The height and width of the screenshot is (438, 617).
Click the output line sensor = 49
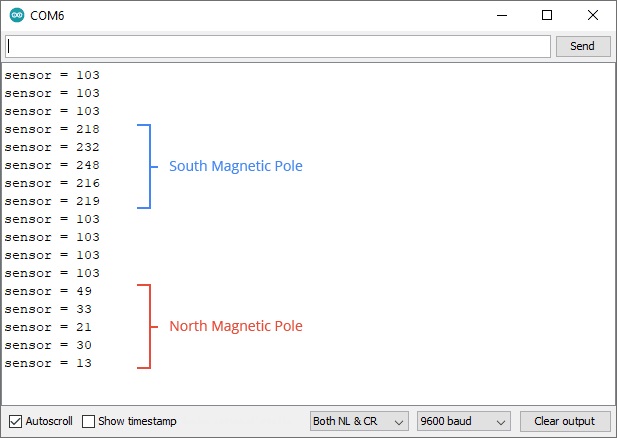click(48, 291)
